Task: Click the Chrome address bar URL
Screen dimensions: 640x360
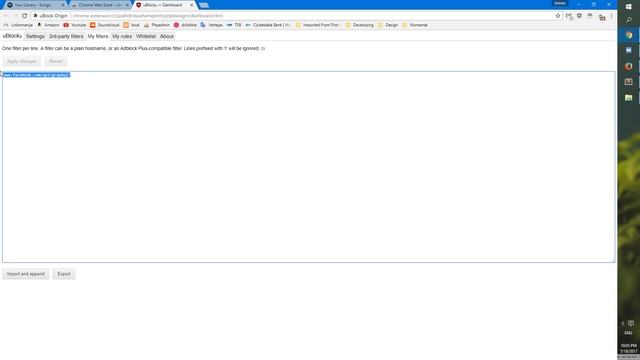Action: 148,16
